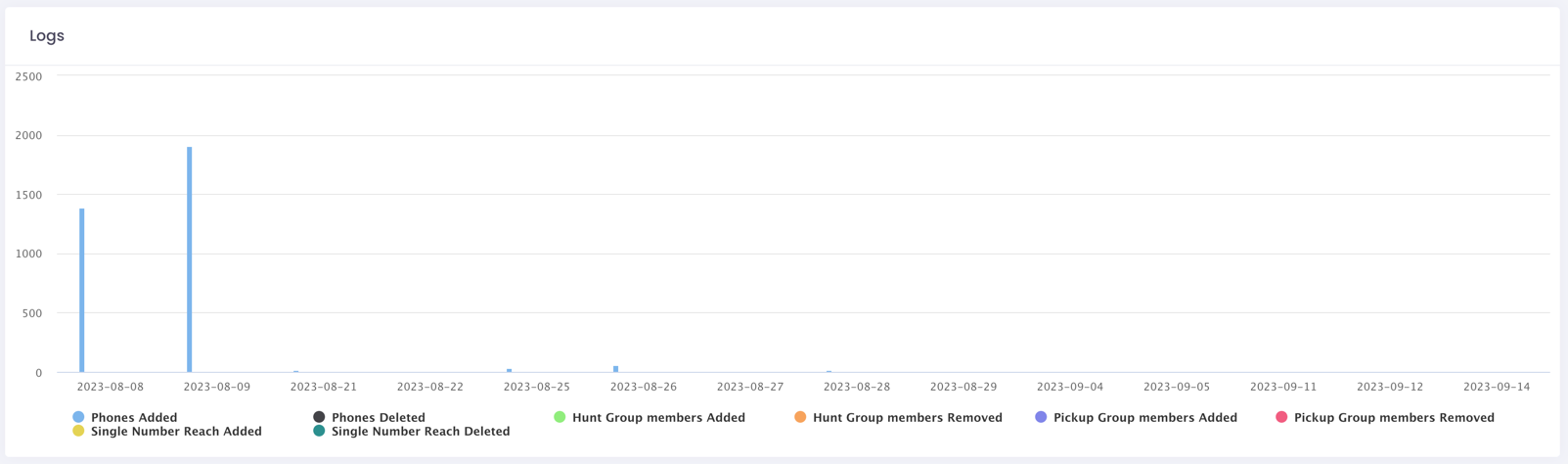Image resolution: width=1568 pixels, height=464 pixels.
Task: Select the tall bar for 2023-08-09
Action: [190, 260]
